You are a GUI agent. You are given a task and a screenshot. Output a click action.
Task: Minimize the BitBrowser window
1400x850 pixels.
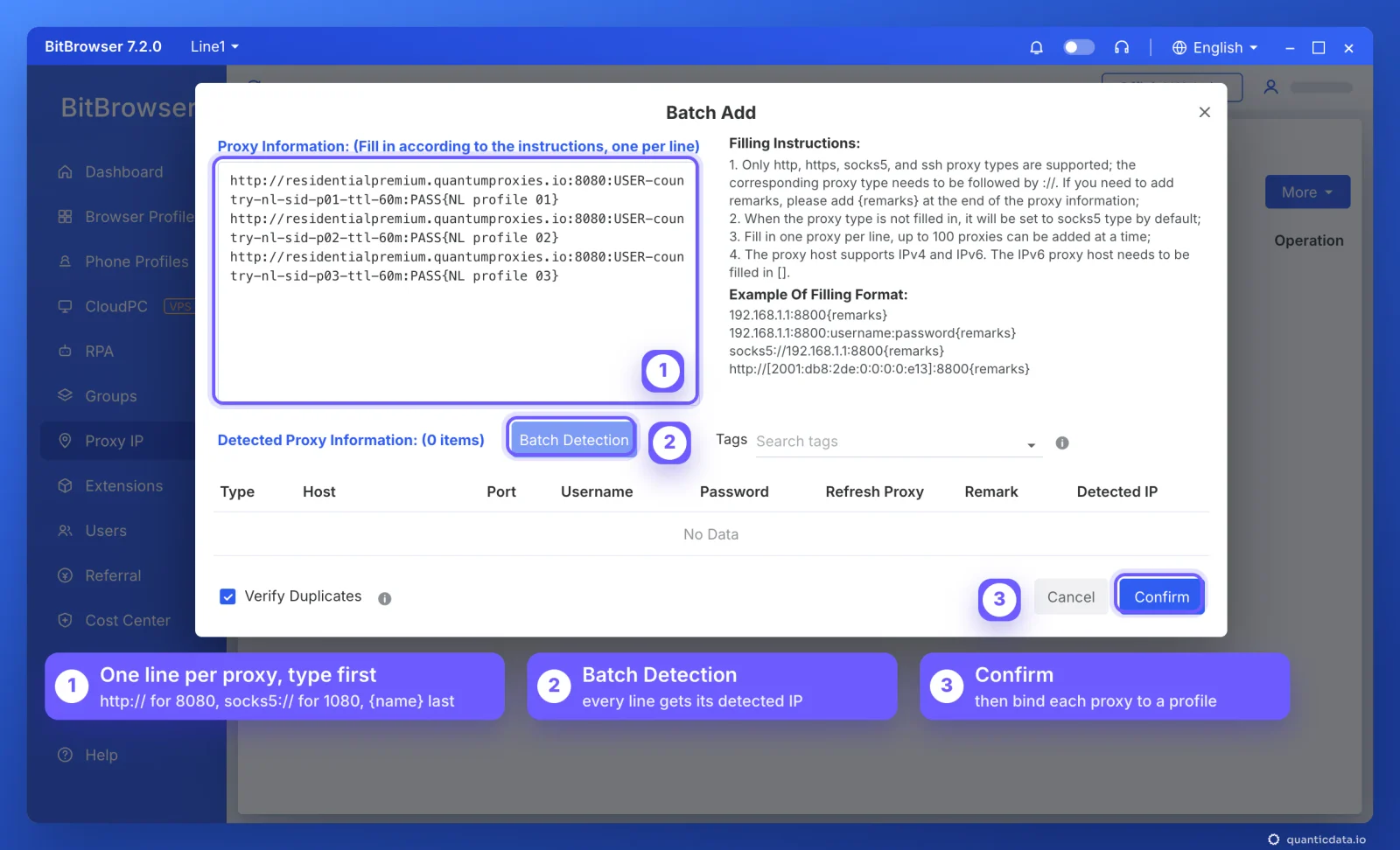coord(1289,48)
